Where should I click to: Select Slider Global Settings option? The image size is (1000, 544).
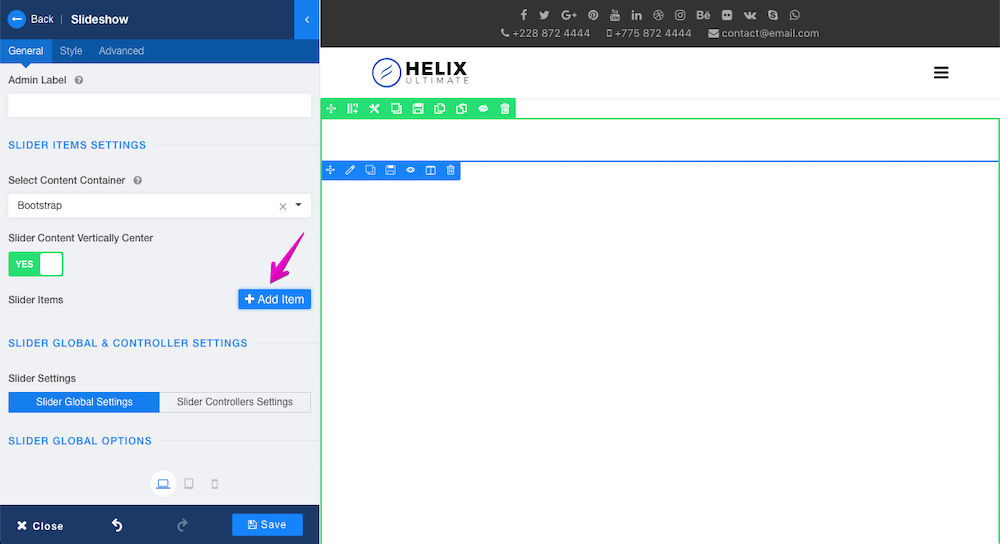pos(84,402)
